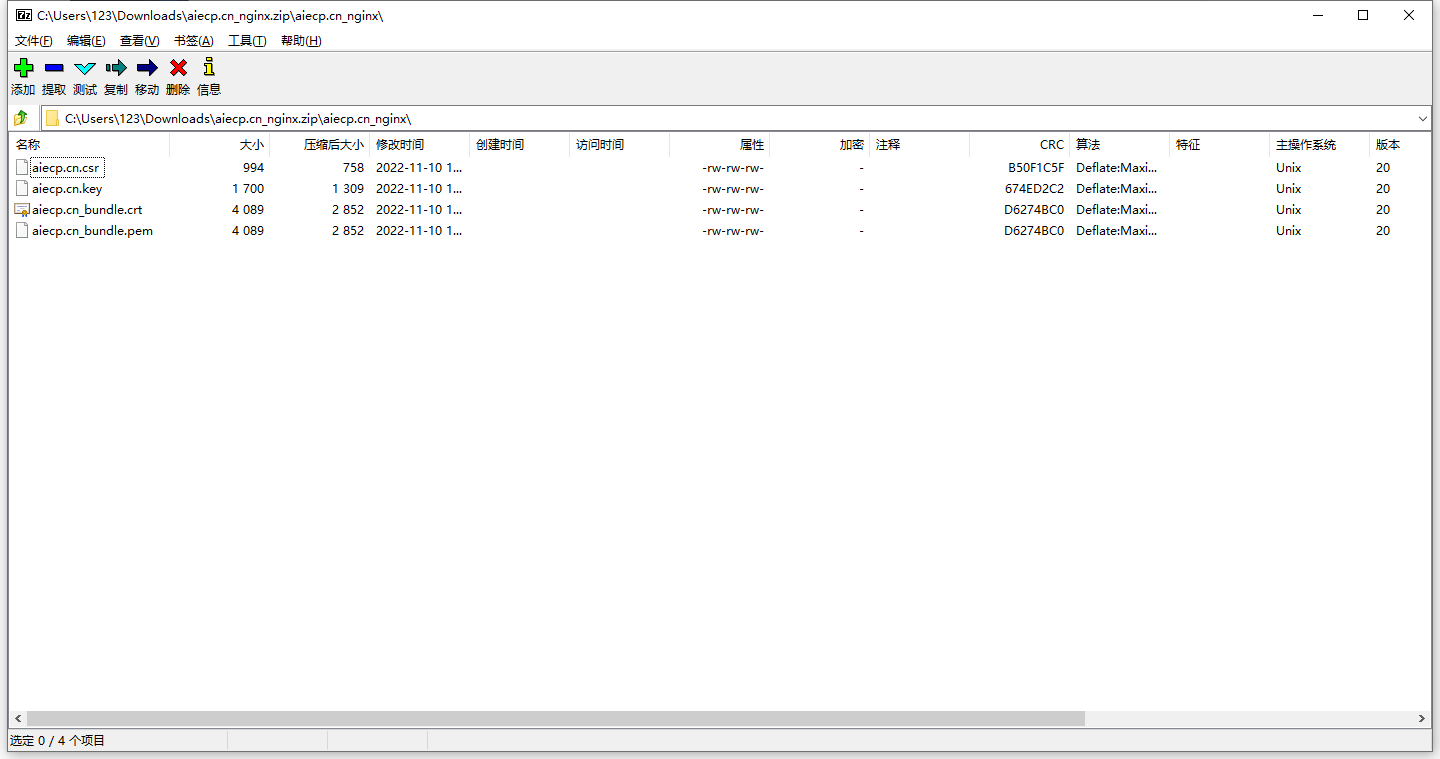Sort by Attributes (属性) column header
The image size is (1440, 759).
tap(719, 145)
